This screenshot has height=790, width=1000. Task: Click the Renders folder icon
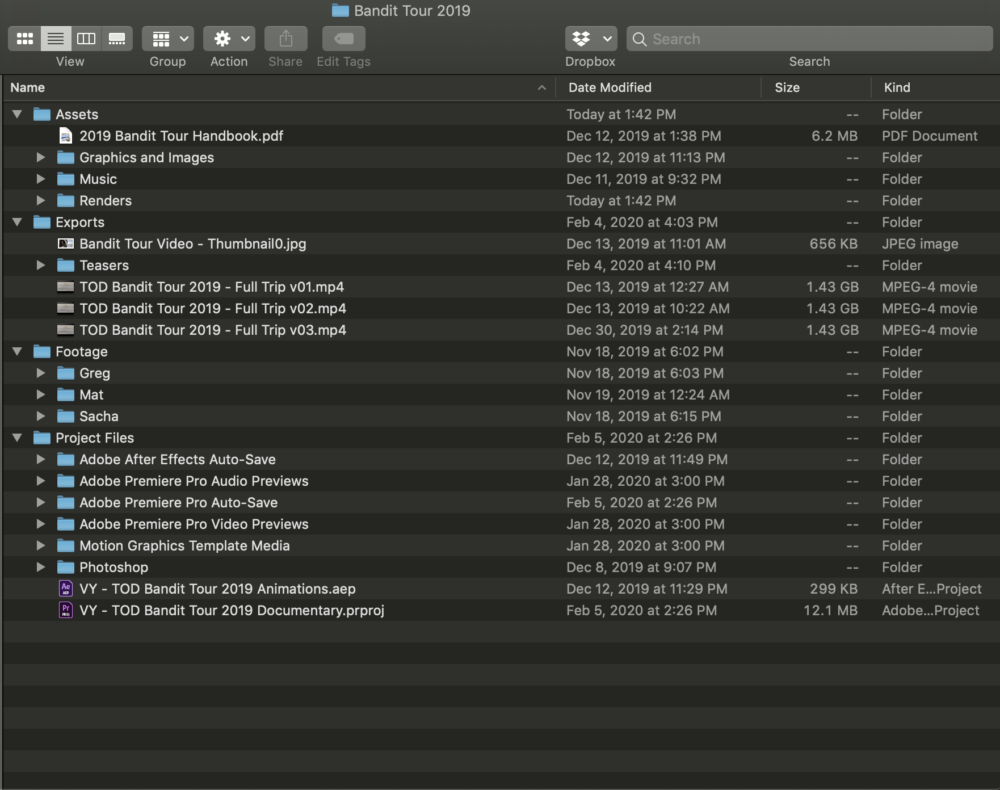coord(65,200)
